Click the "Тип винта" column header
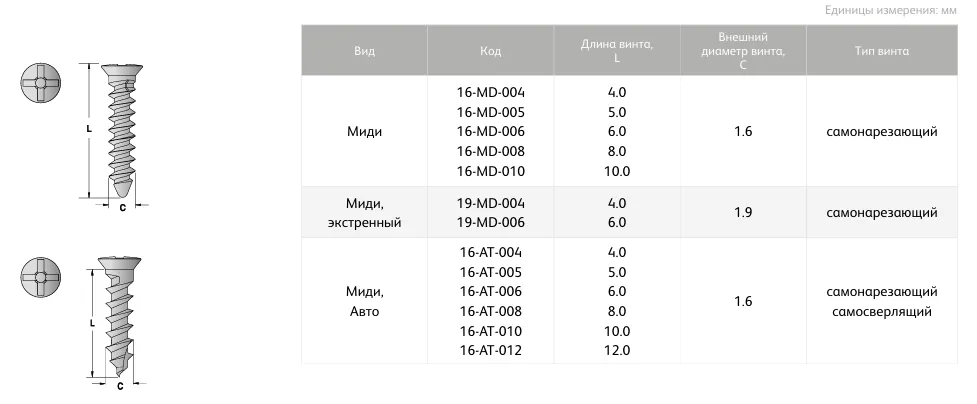The height and width of the screenshot is (404, 977). [882, 50]
